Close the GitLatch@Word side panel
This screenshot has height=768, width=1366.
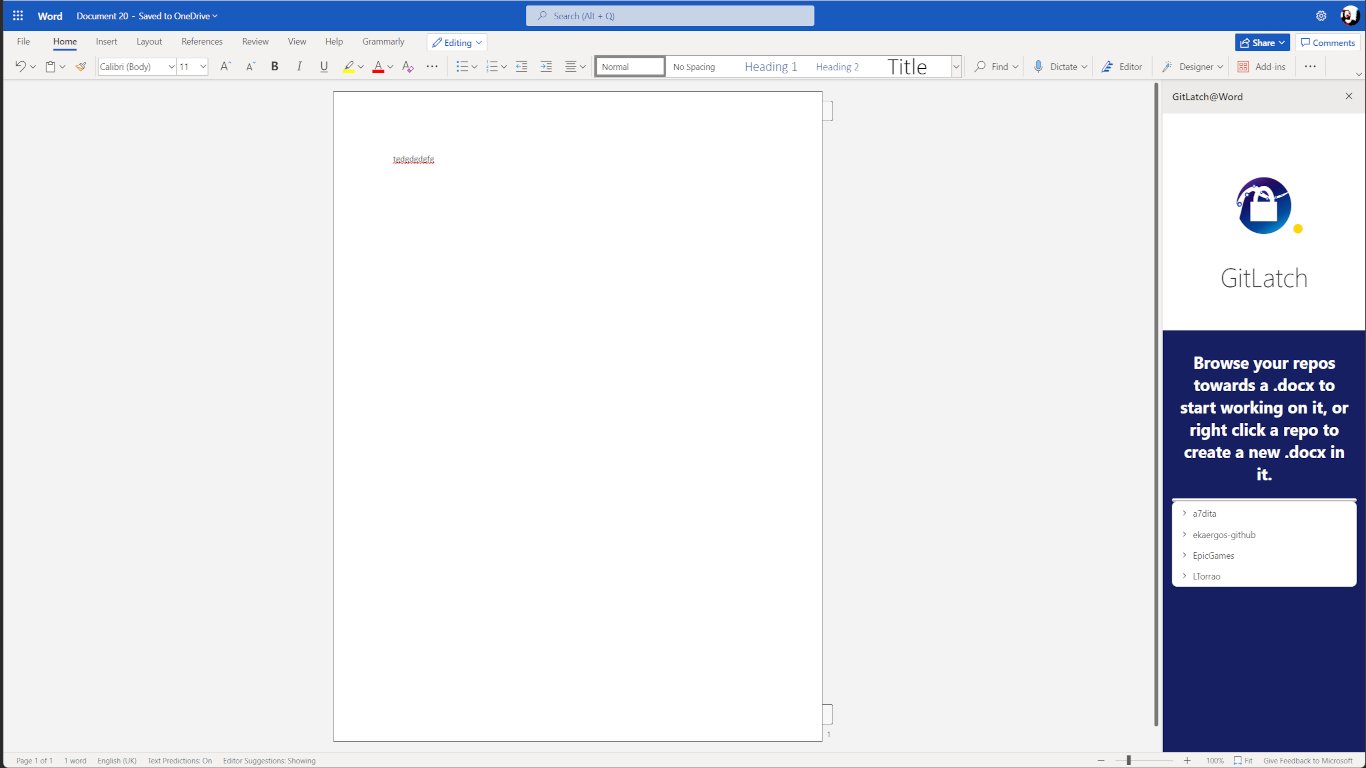pos(1349,96)
